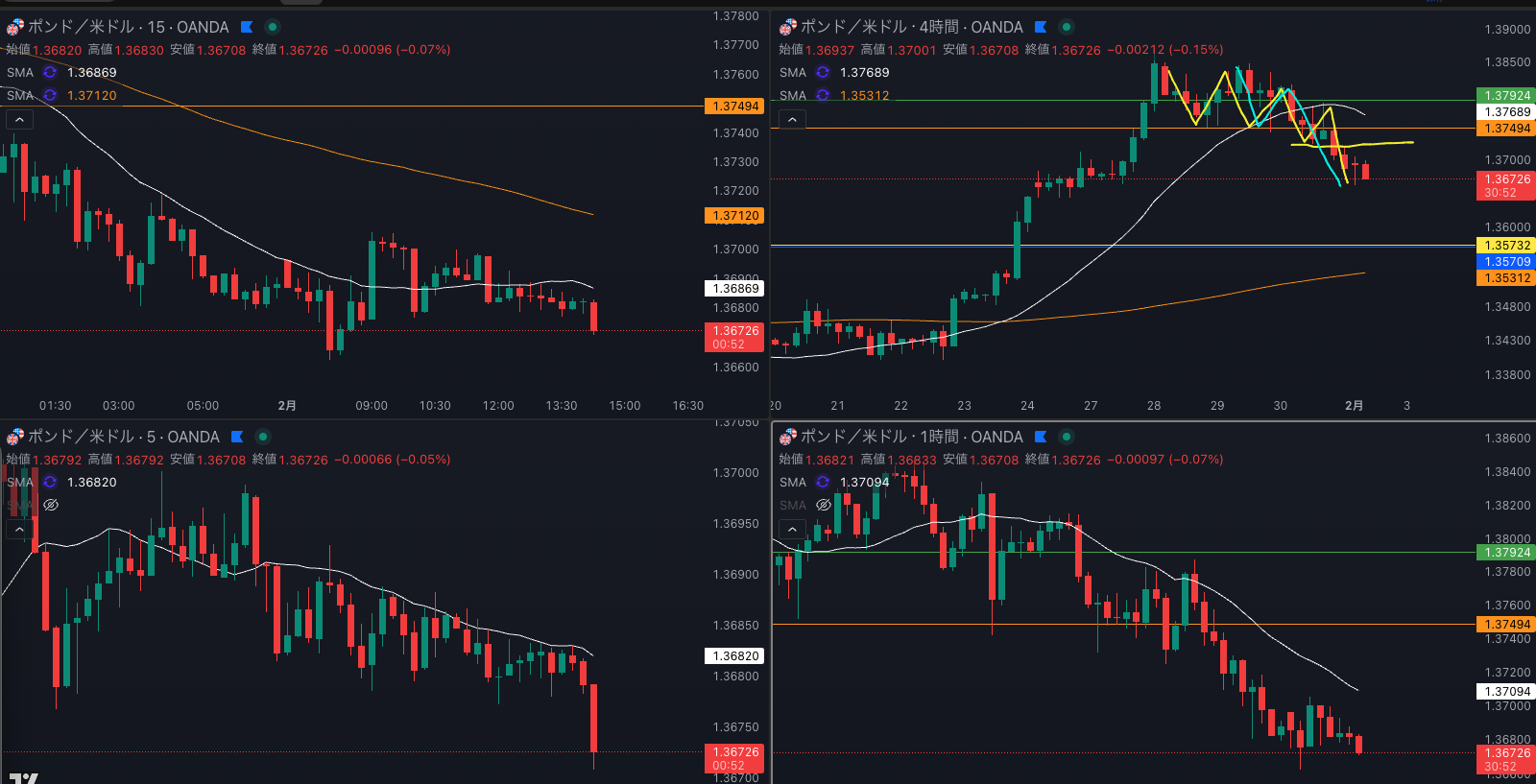This screenshot has height=784, width=1536.
Task: Click the SMA 1.36820 sync icon on 5-minute chart
Action: coord(50,483)
